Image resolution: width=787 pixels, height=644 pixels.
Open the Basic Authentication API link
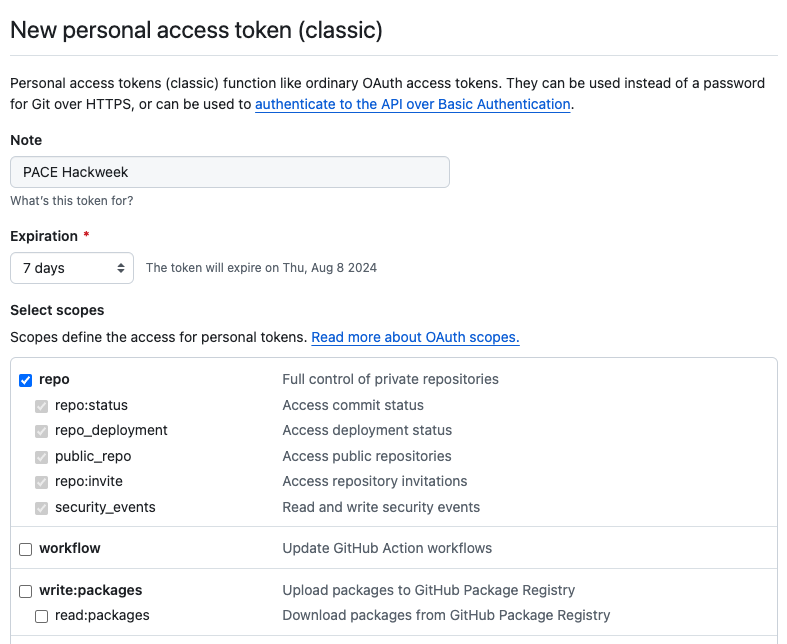coord(412,104)
